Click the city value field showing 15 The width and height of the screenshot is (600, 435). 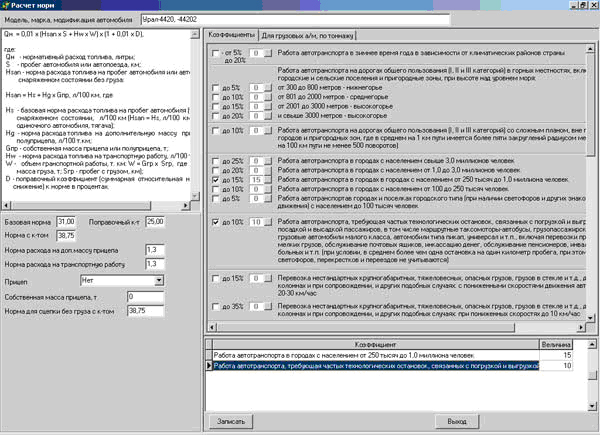point(256,180)
